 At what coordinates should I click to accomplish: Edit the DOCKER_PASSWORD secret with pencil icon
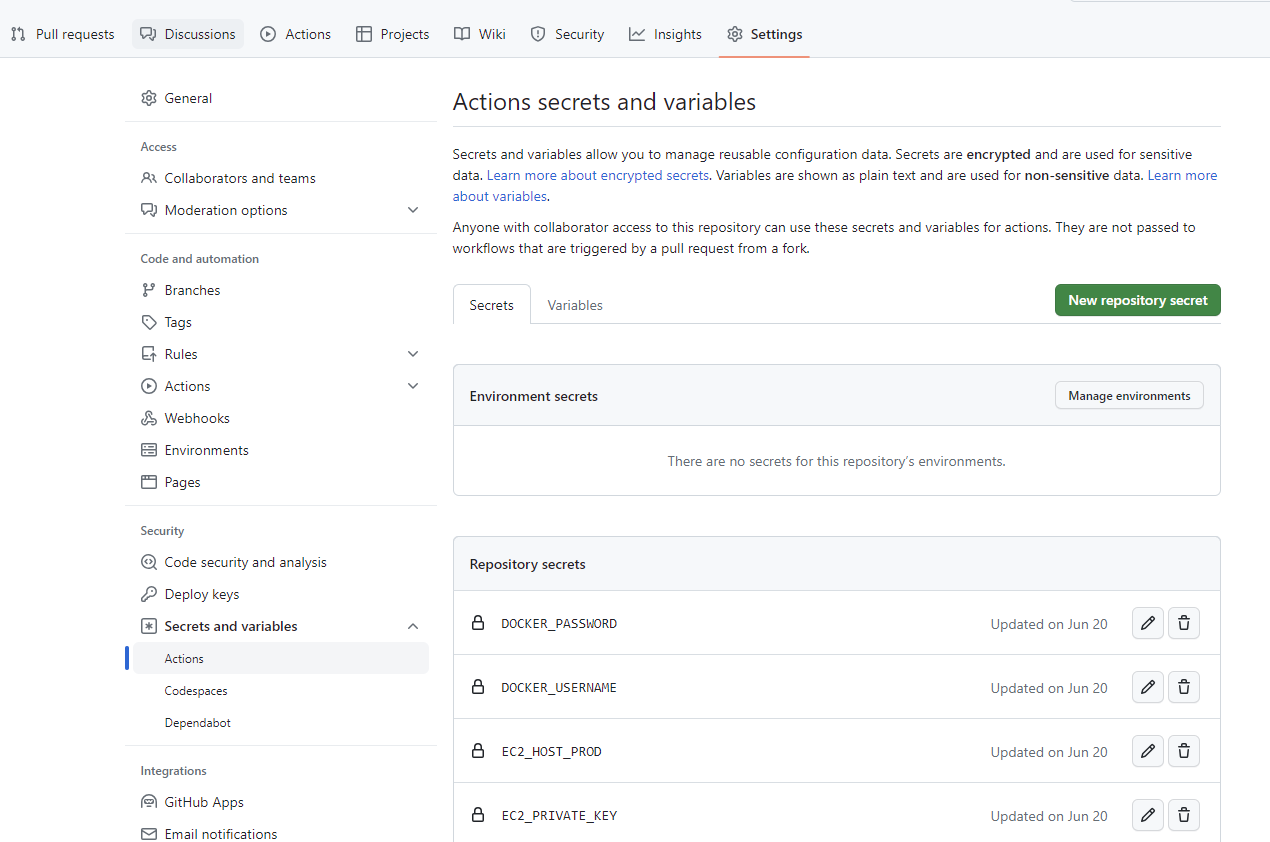pos(1148,623)
